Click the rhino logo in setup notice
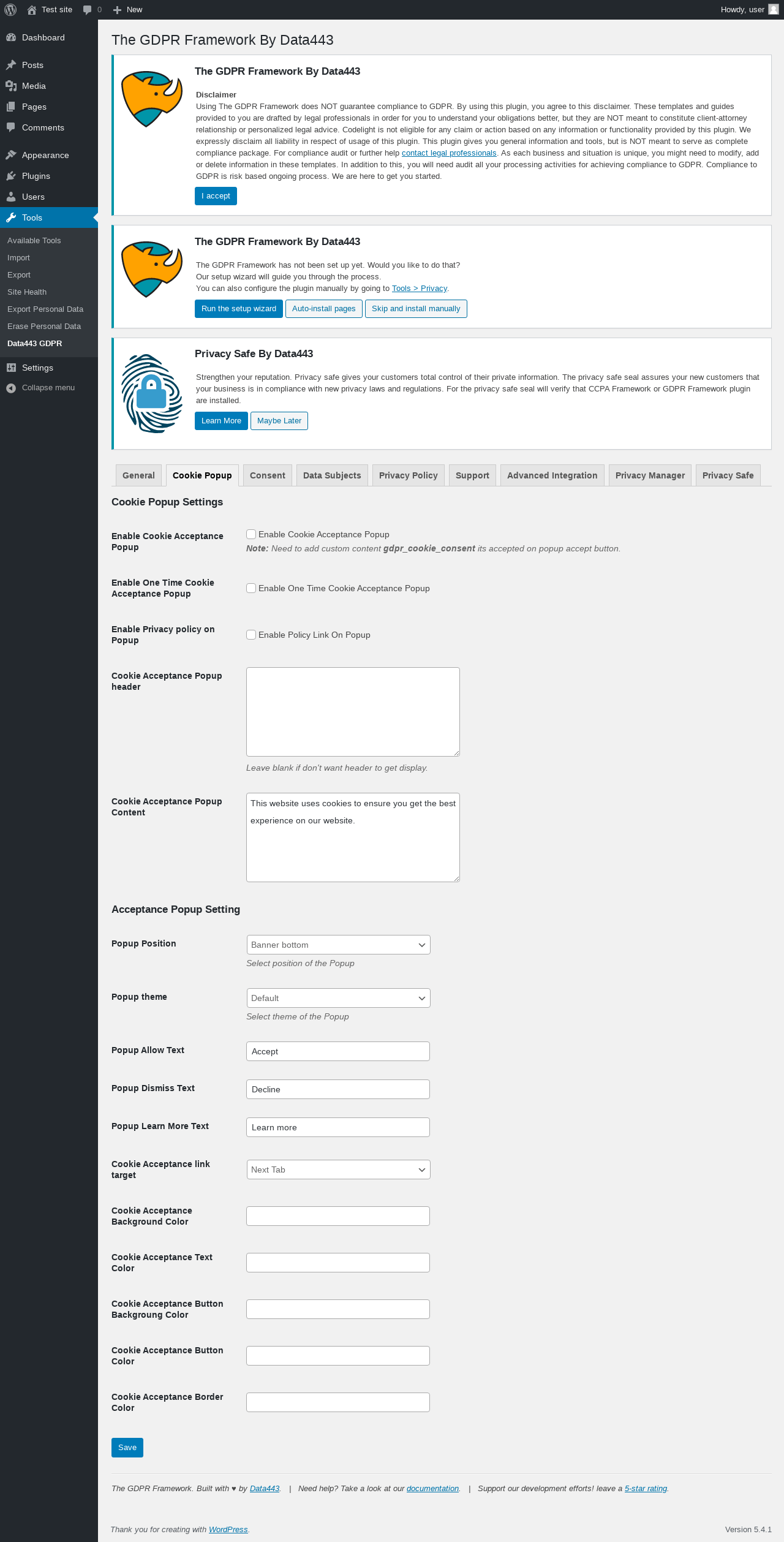Image resolution: width=784 pixels, height=1542 pixels. [x=152, y=269]
